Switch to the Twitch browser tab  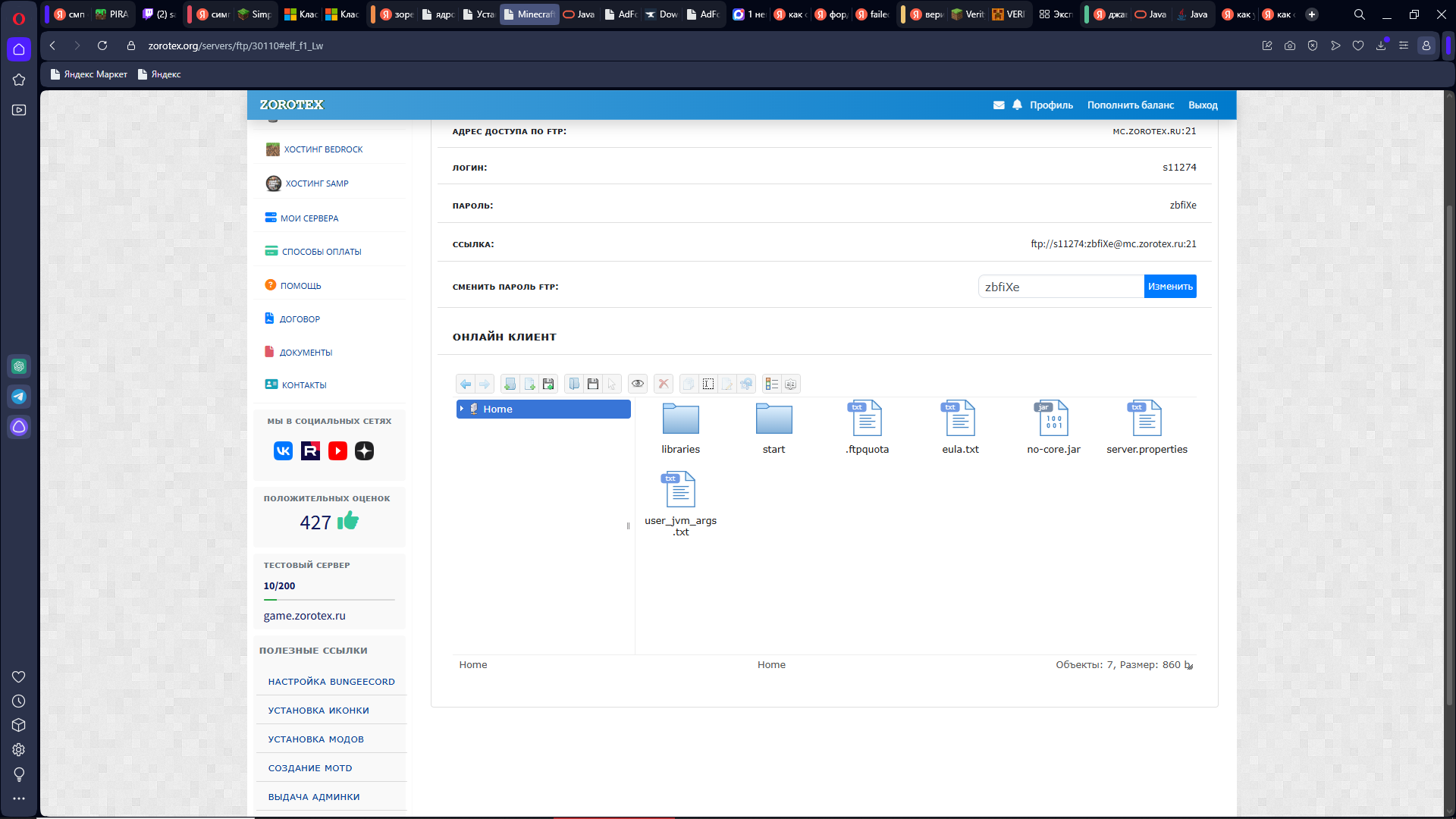click(158, 14)
